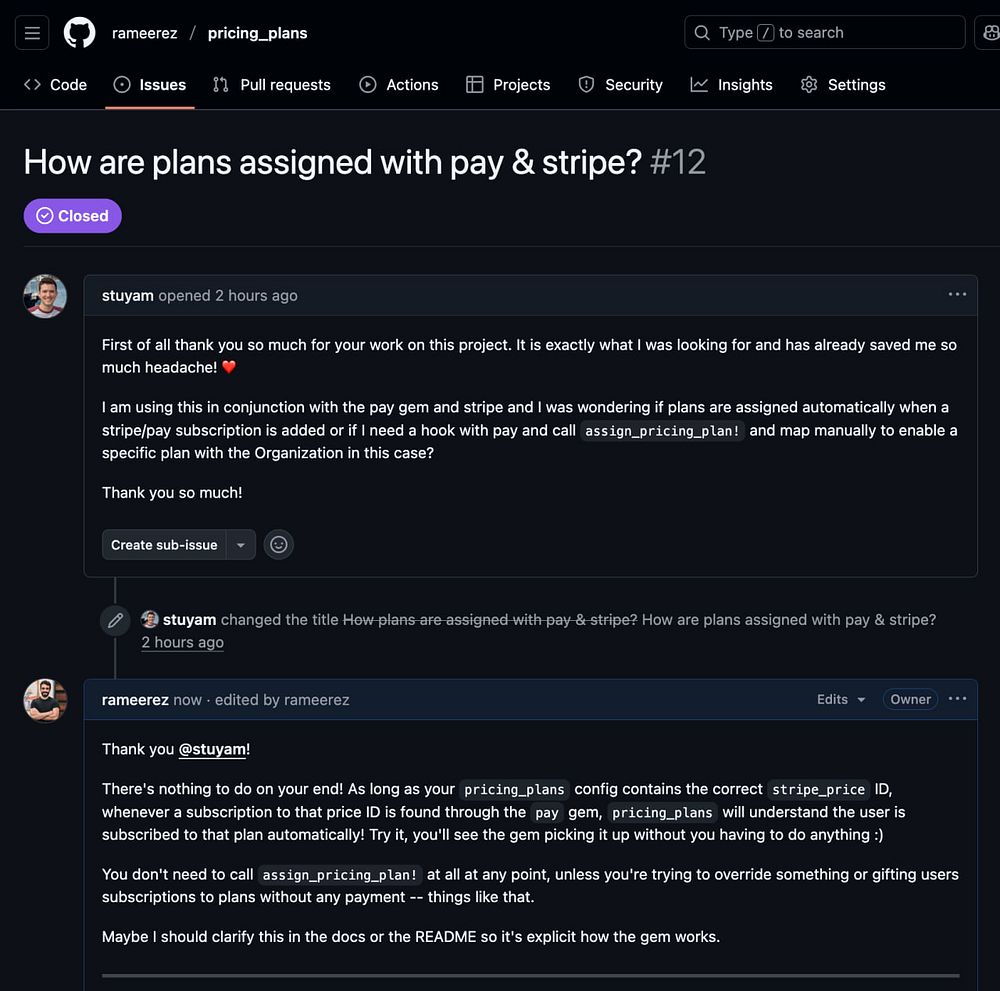The height and width of the screenshot is (991, 1000).
Task: Expand the Create sub-issue dropdown arrow
Action: (241, 545)
